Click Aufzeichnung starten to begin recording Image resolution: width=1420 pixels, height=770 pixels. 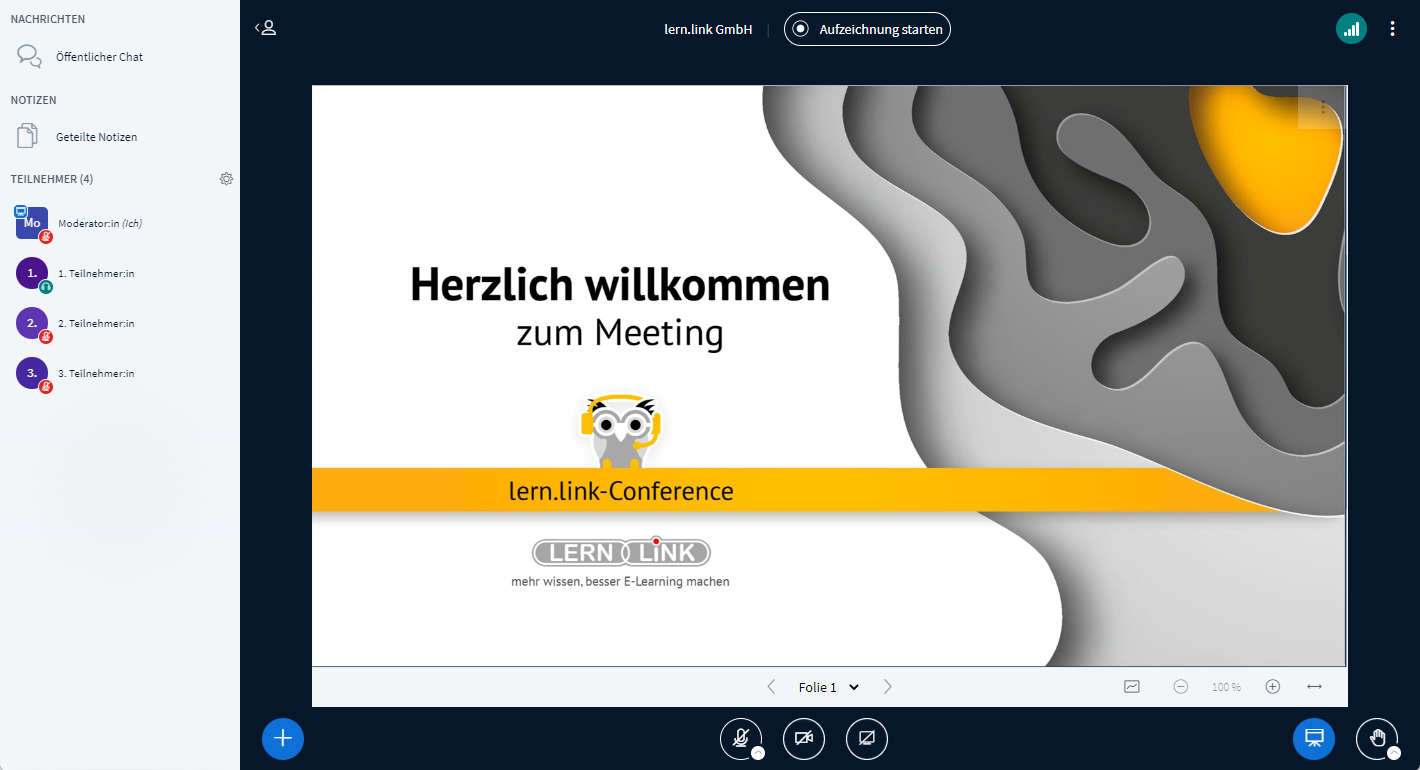[867, 29]
